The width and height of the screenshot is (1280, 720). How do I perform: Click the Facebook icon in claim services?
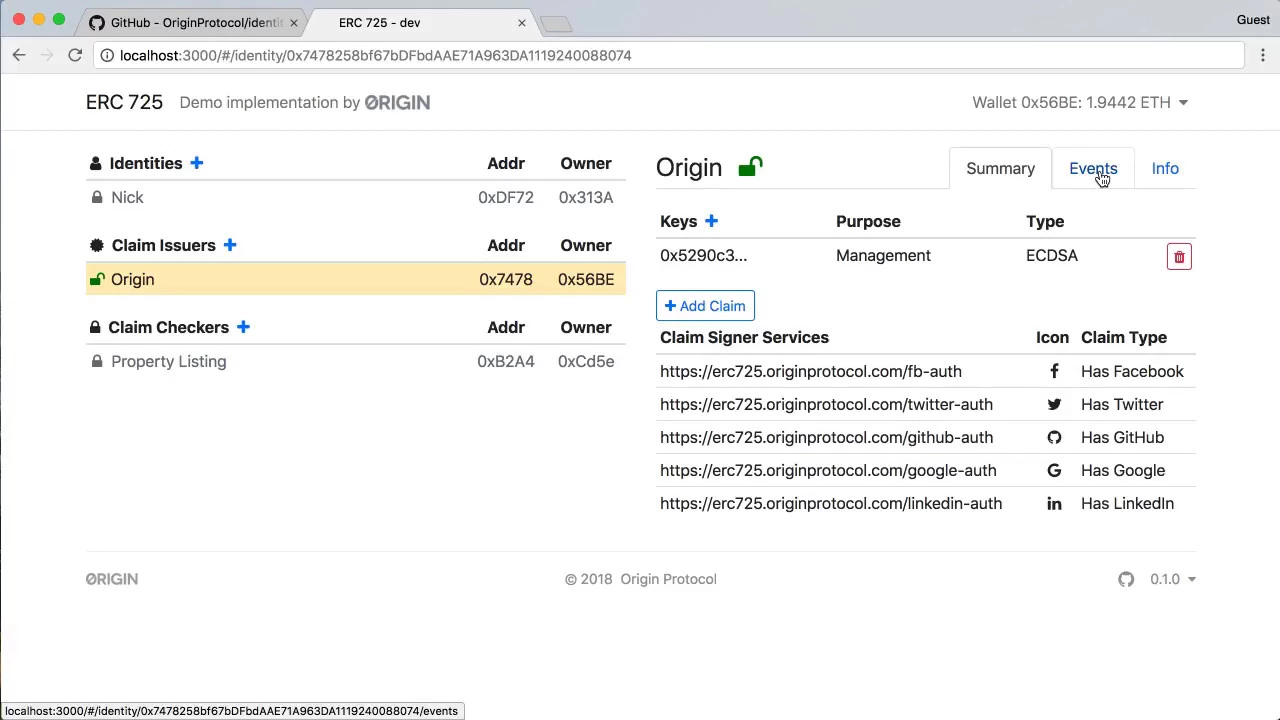[1054, 371]
